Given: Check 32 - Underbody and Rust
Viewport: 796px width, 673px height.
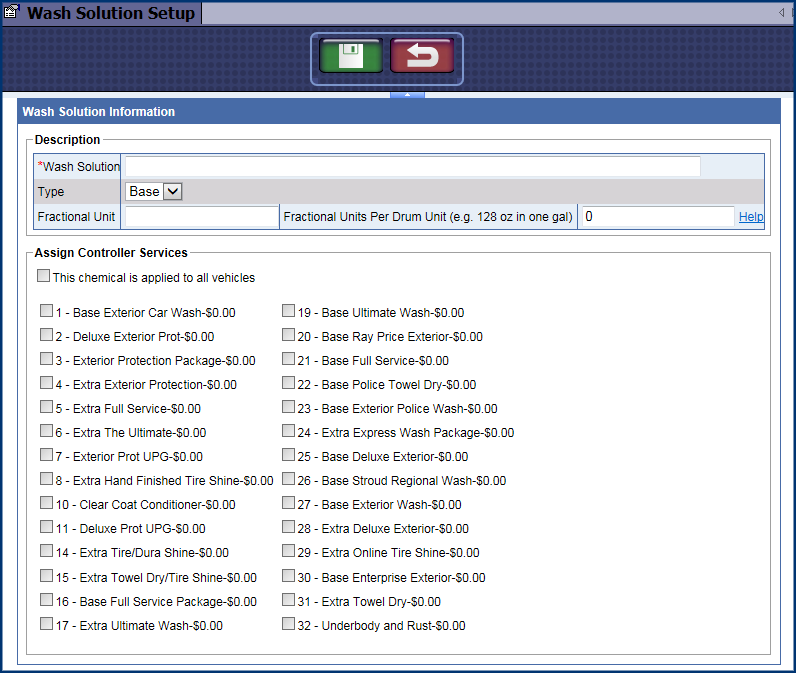Looking at the screenshot, I should [x=289, y=625].
